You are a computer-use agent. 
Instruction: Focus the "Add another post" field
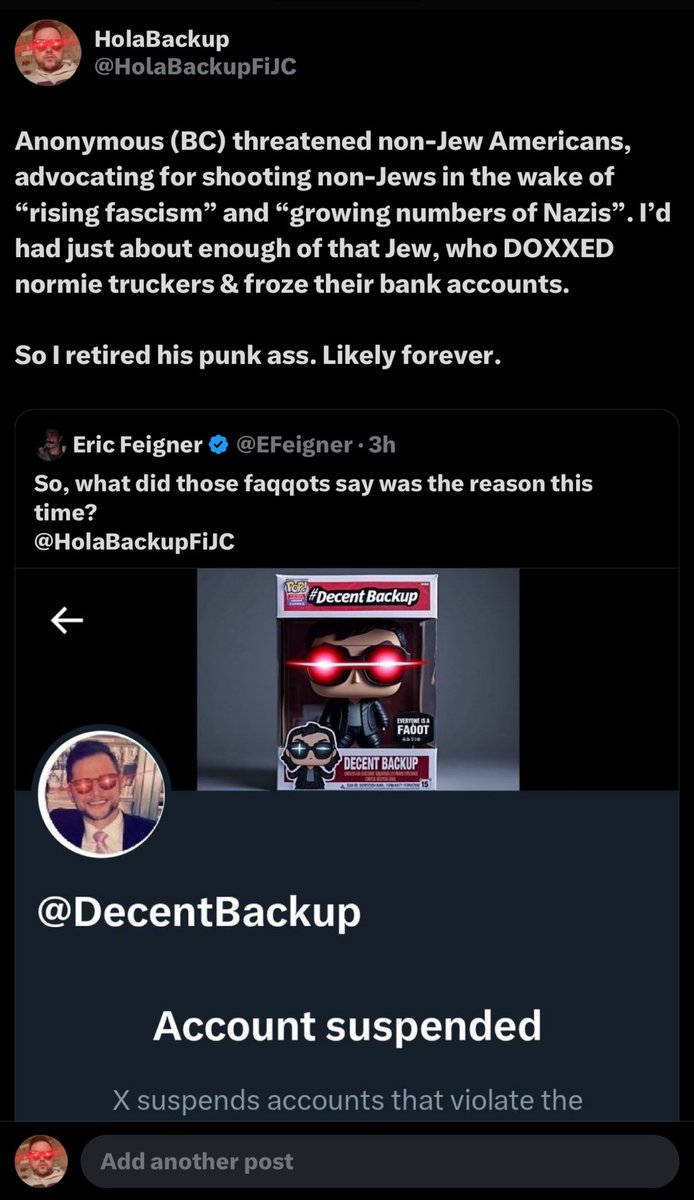point(380,1161)
